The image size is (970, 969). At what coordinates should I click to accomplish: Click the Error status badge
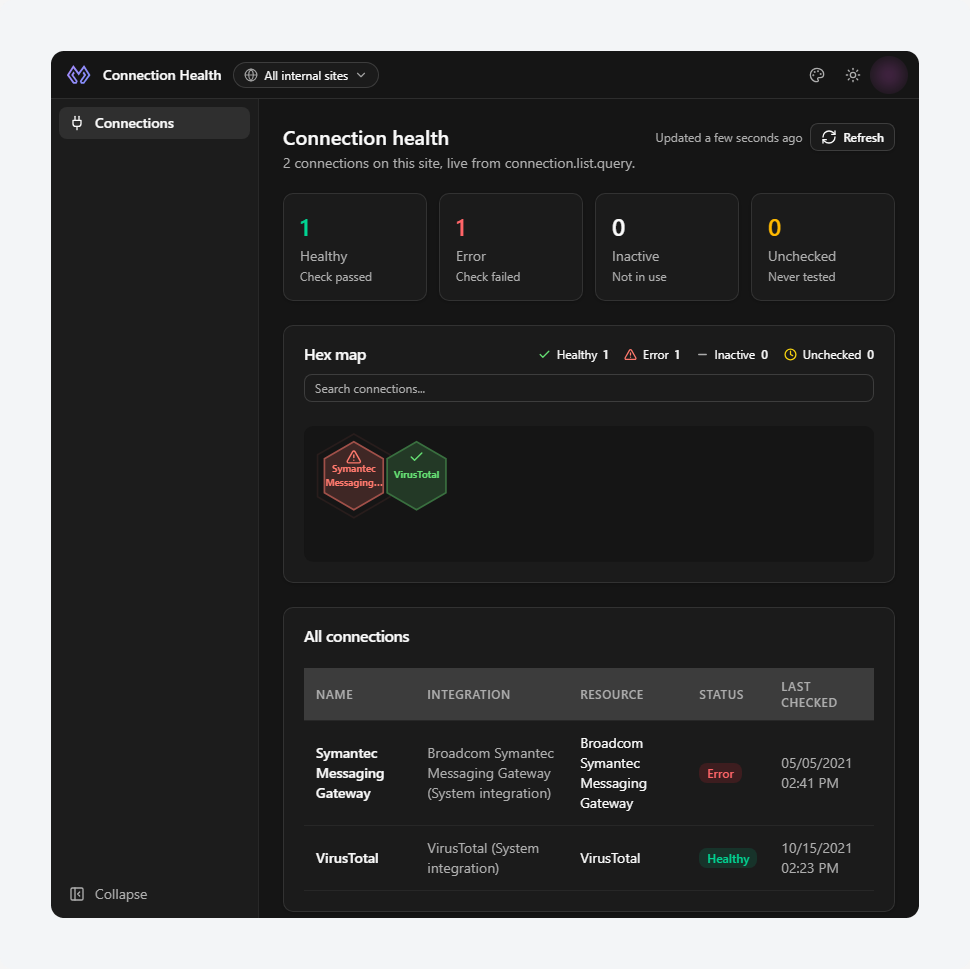(x=720, y=773)
